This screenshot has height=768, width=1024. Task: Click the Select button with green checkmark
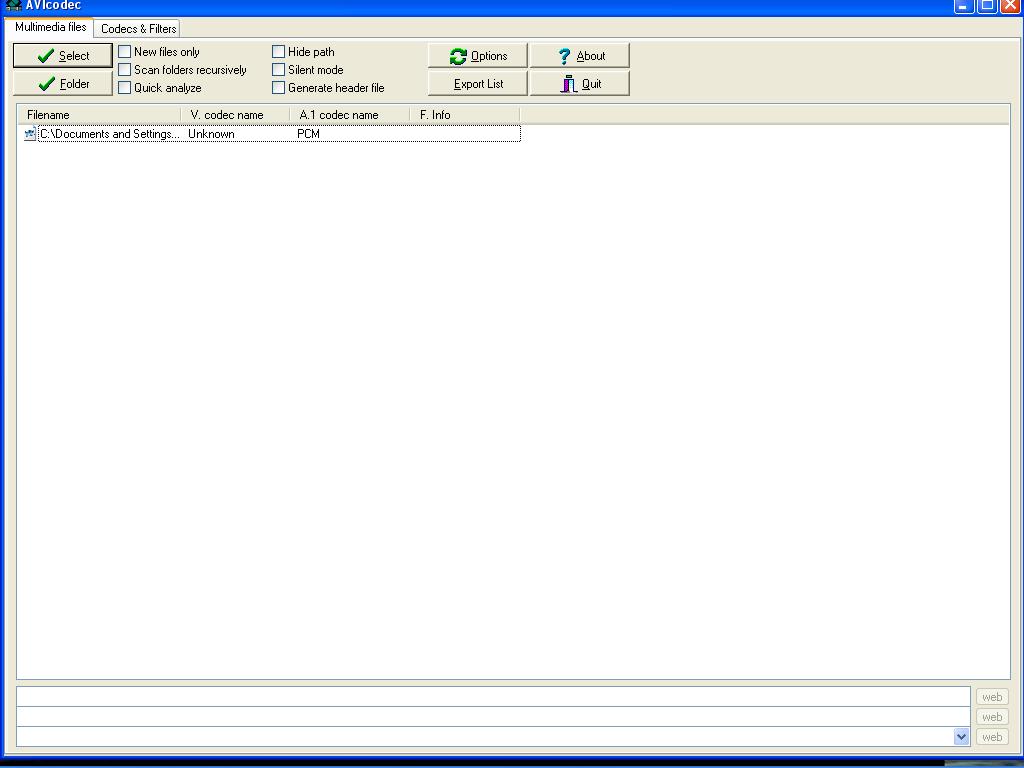pos(63,56)
